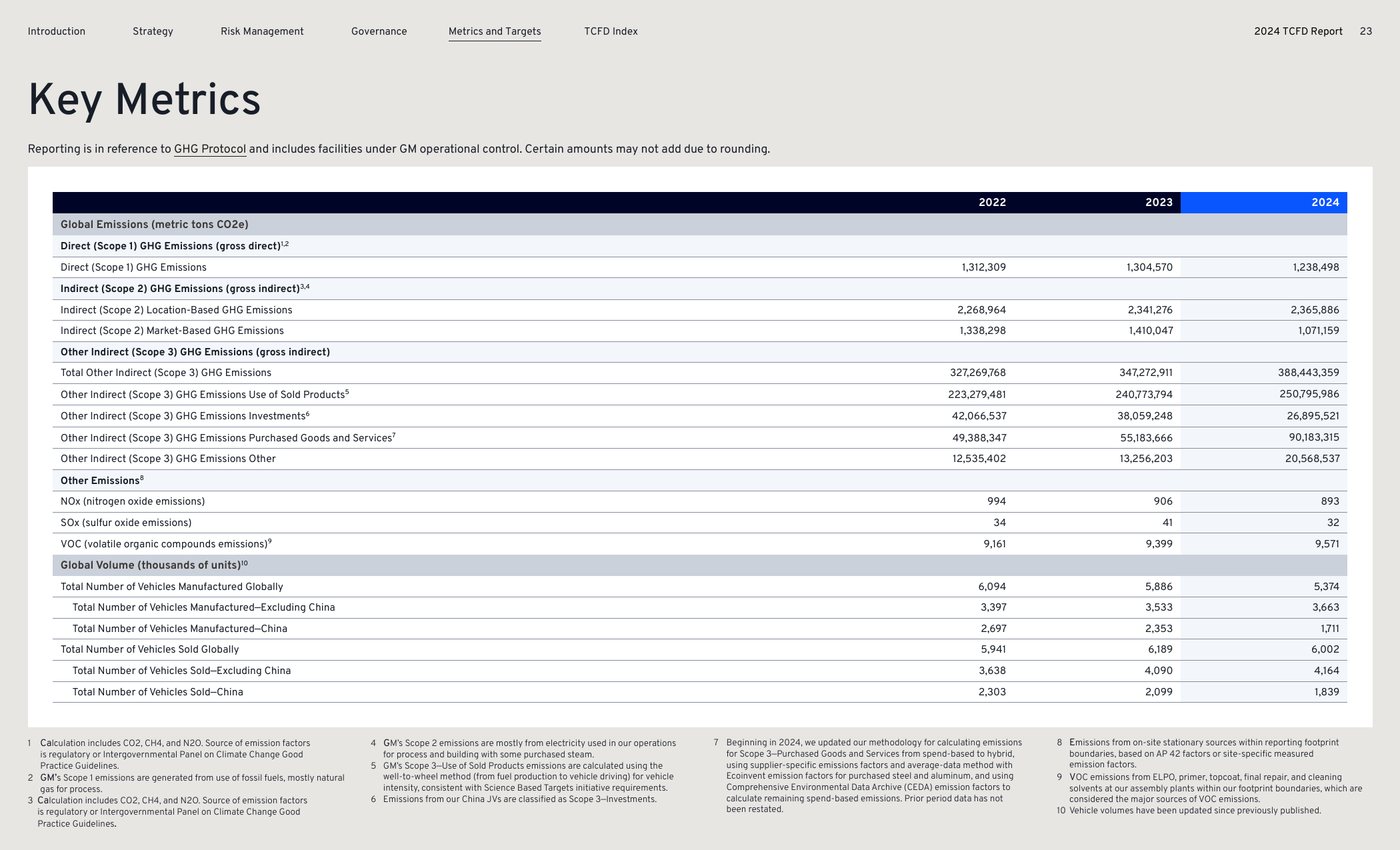Click Location-Based 2023 value 2,341,276

1150,310
